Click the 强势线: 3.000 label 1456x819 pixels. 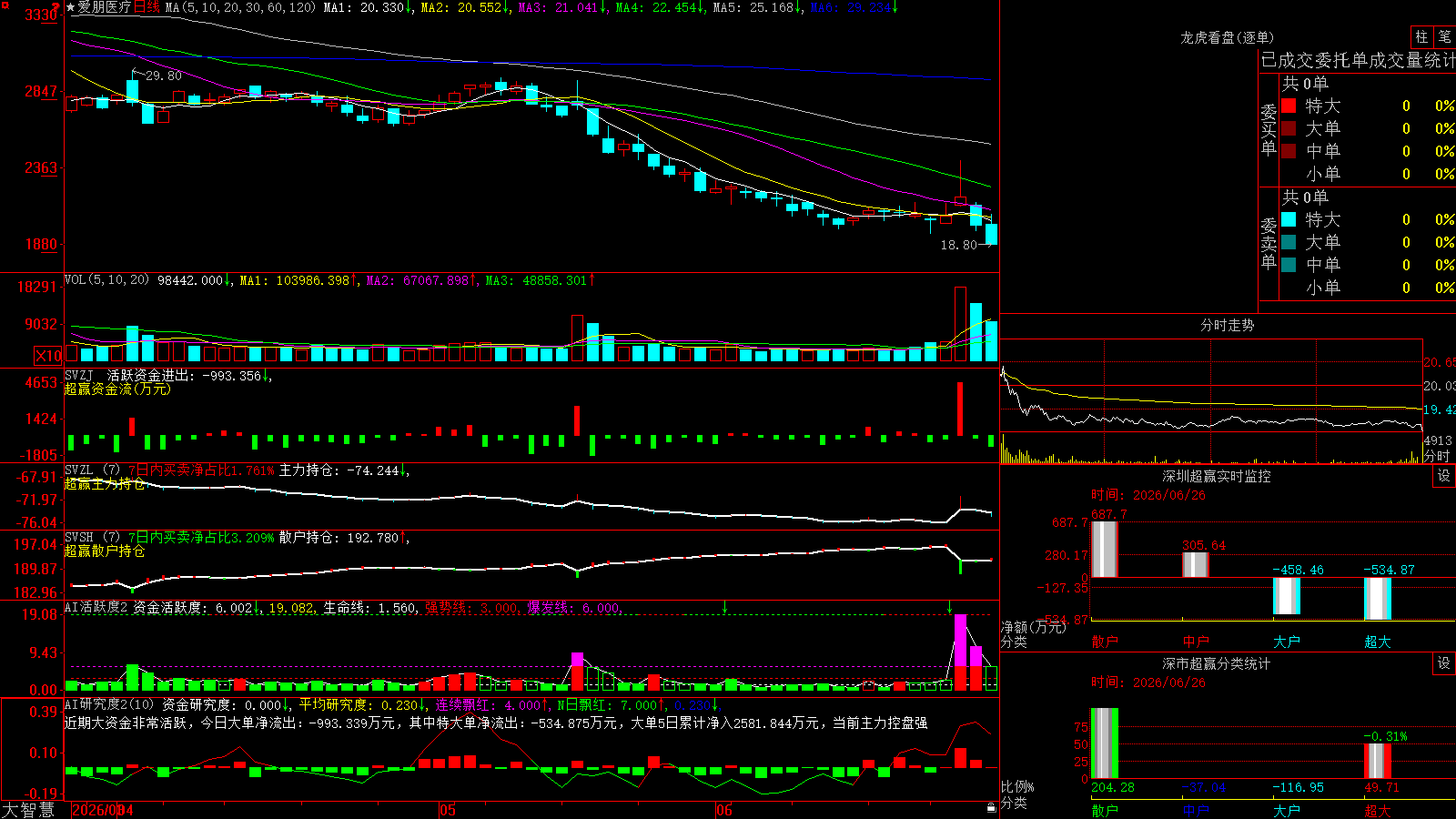471,607
